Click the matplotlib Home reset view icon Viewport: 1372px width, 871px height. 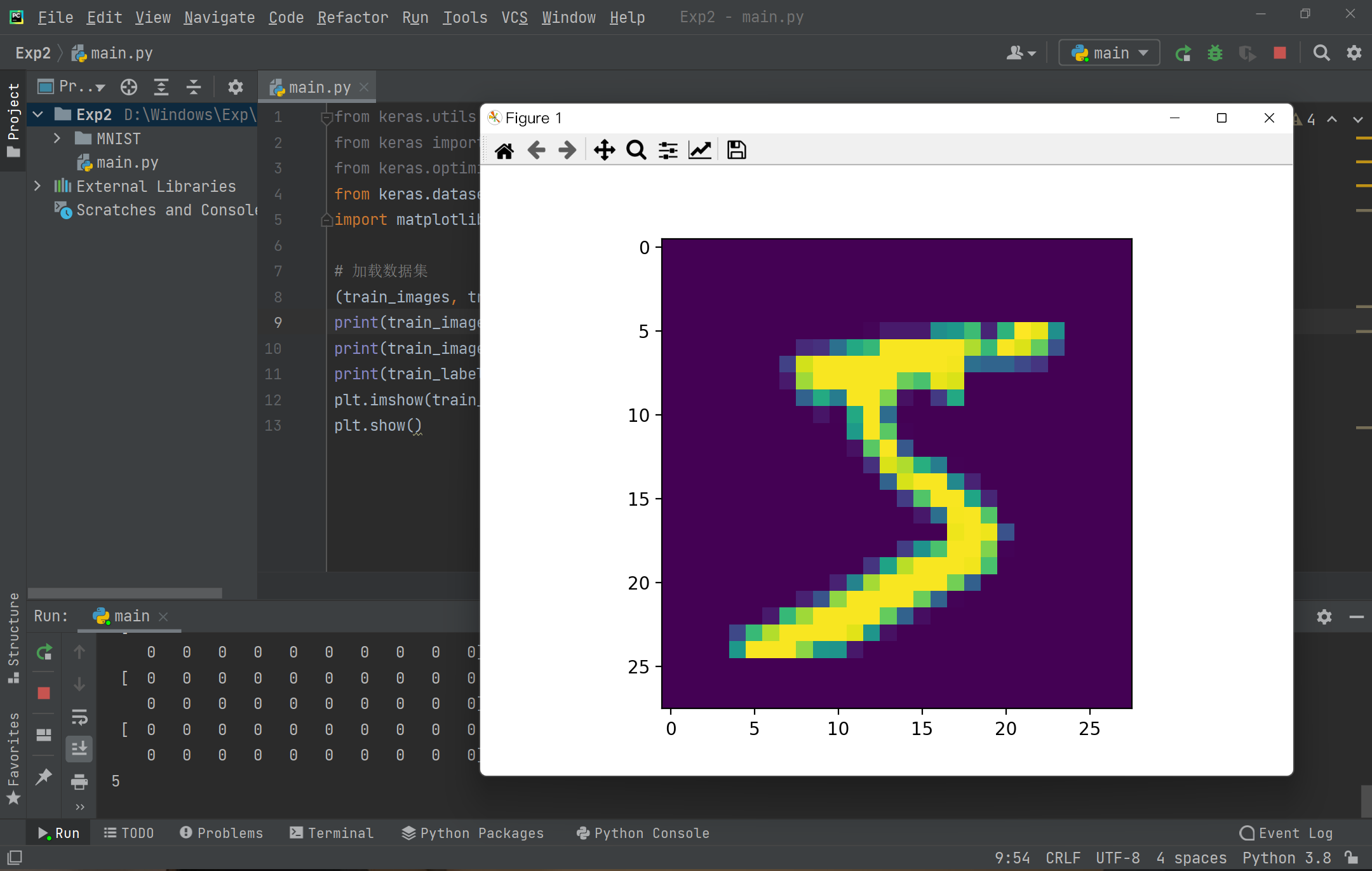pyautogui.click(x=504, y=151)
